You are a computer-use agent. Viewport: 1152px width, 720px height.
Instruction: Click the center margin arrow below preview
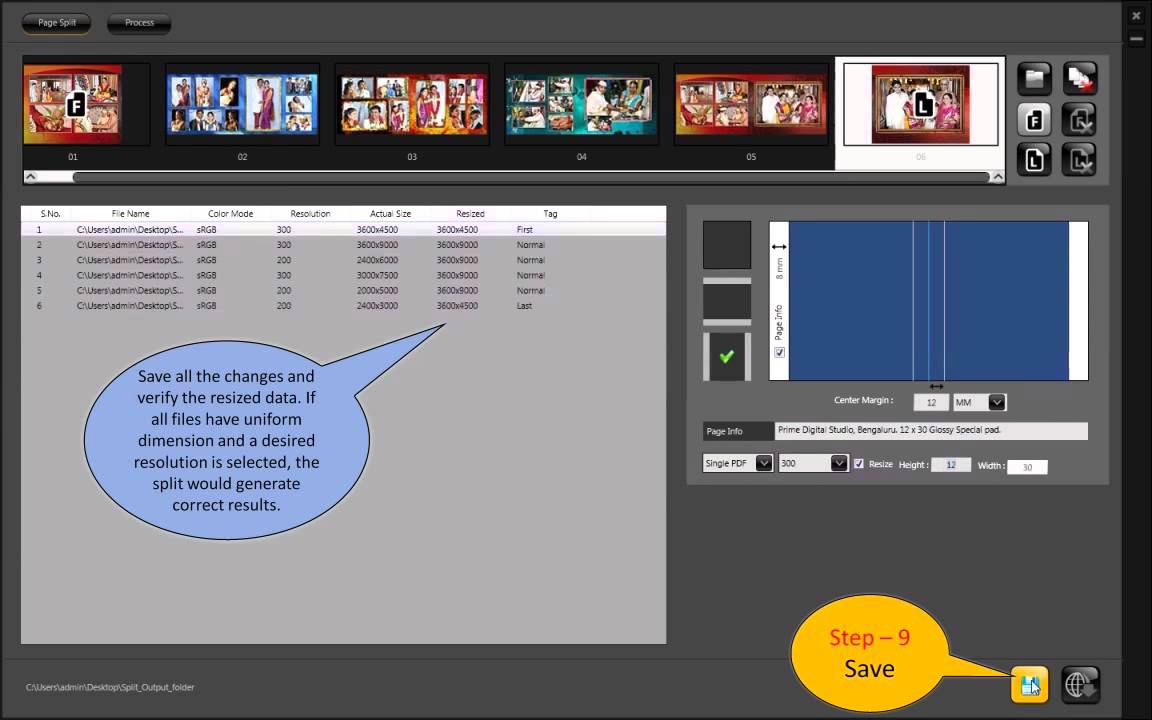(936, 386)
